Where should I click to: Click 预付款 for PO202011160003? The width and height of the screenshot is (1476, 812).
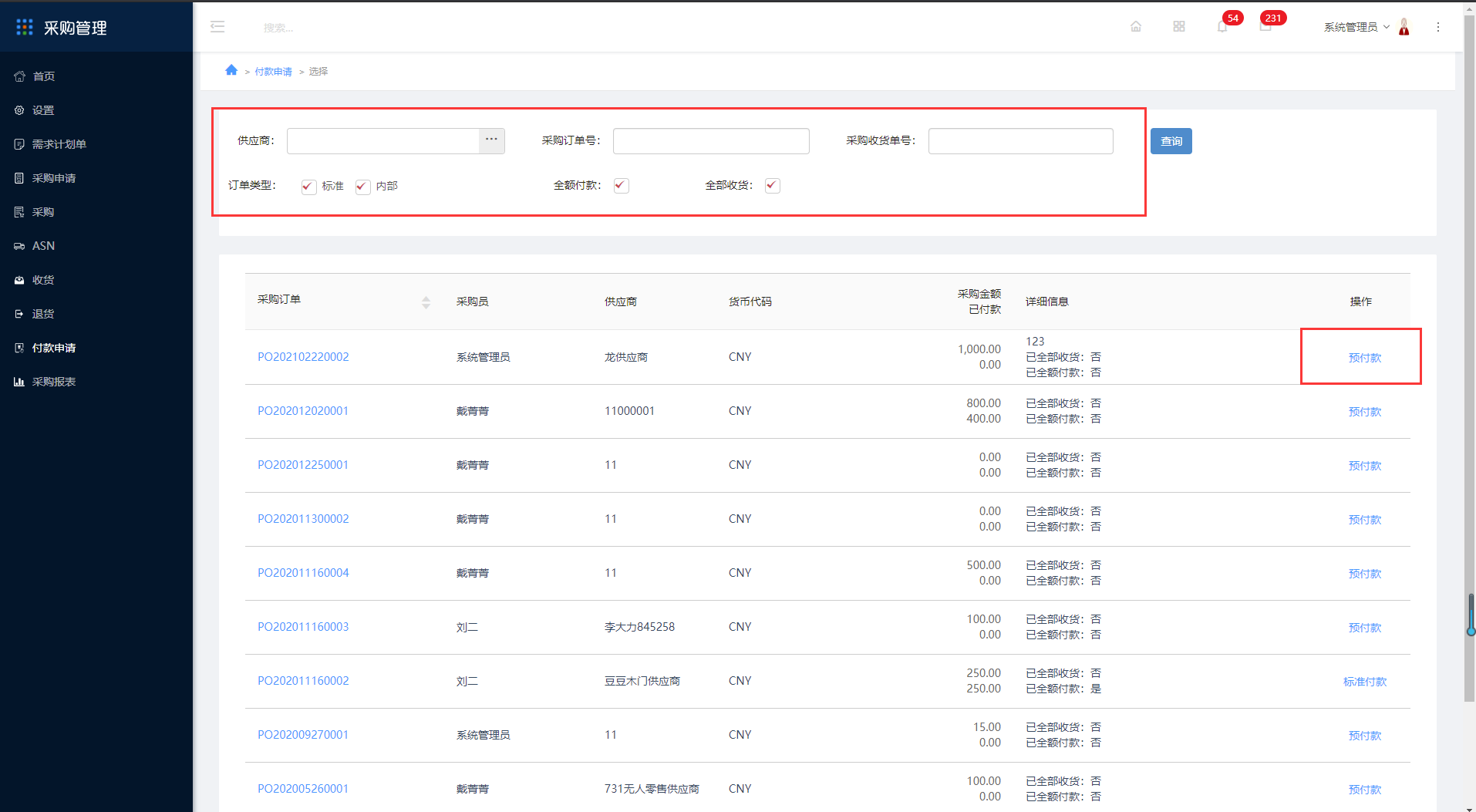pyautogui.click(x=1364, y=628)
